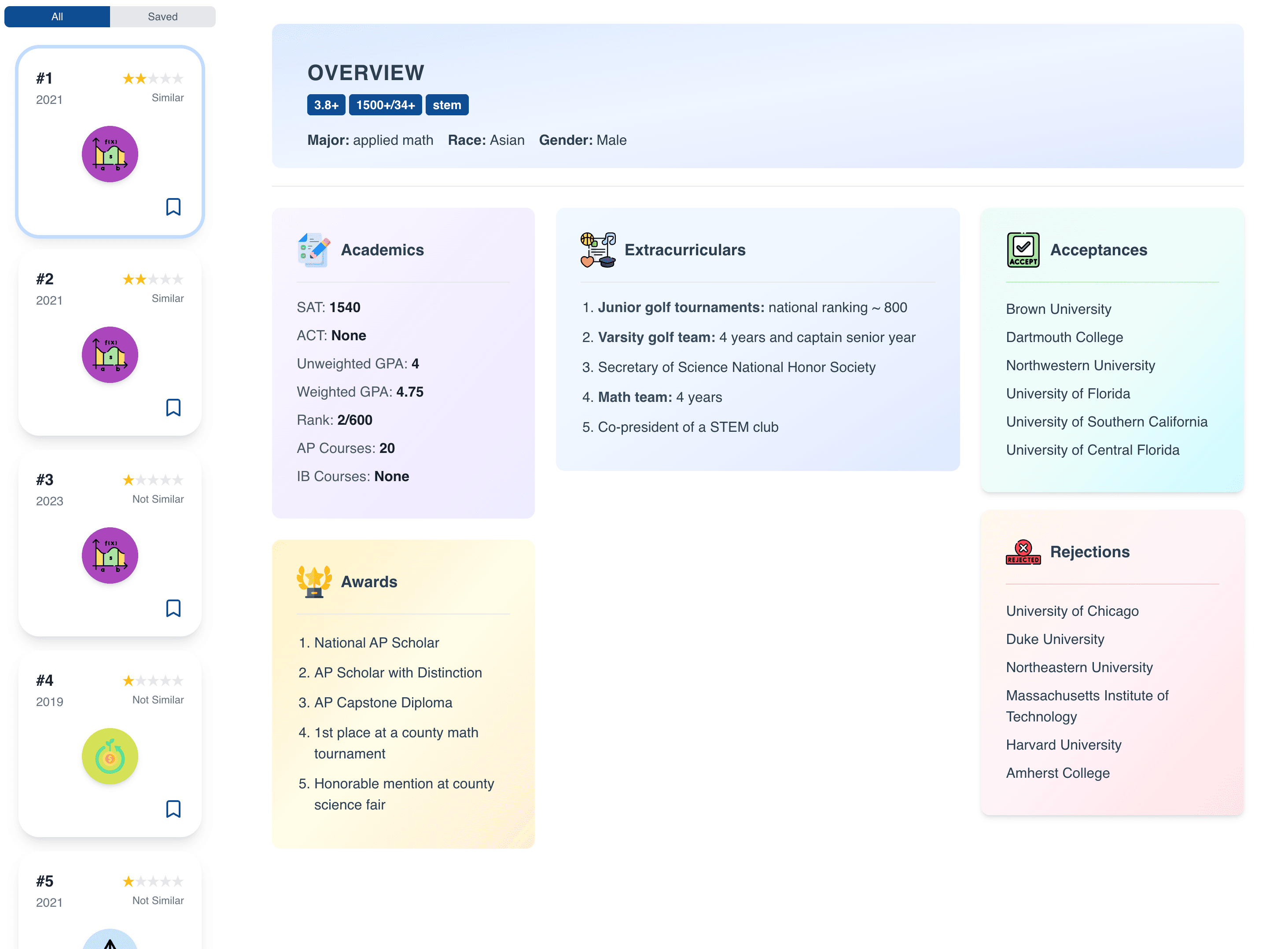Click the Awards trophy icon
Image resolution: width=1288 pixels, height=949 pixels.
tap(314, 582)
